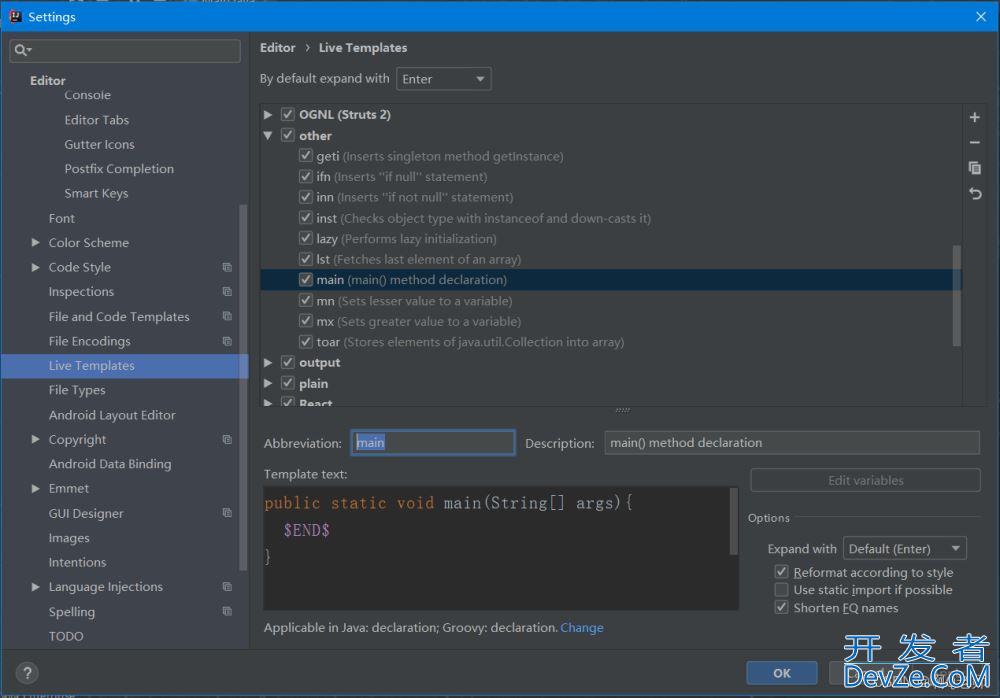Toggle the main template checkbox
The width and height of the screenshot is (1000, 698).
[305, 279]
